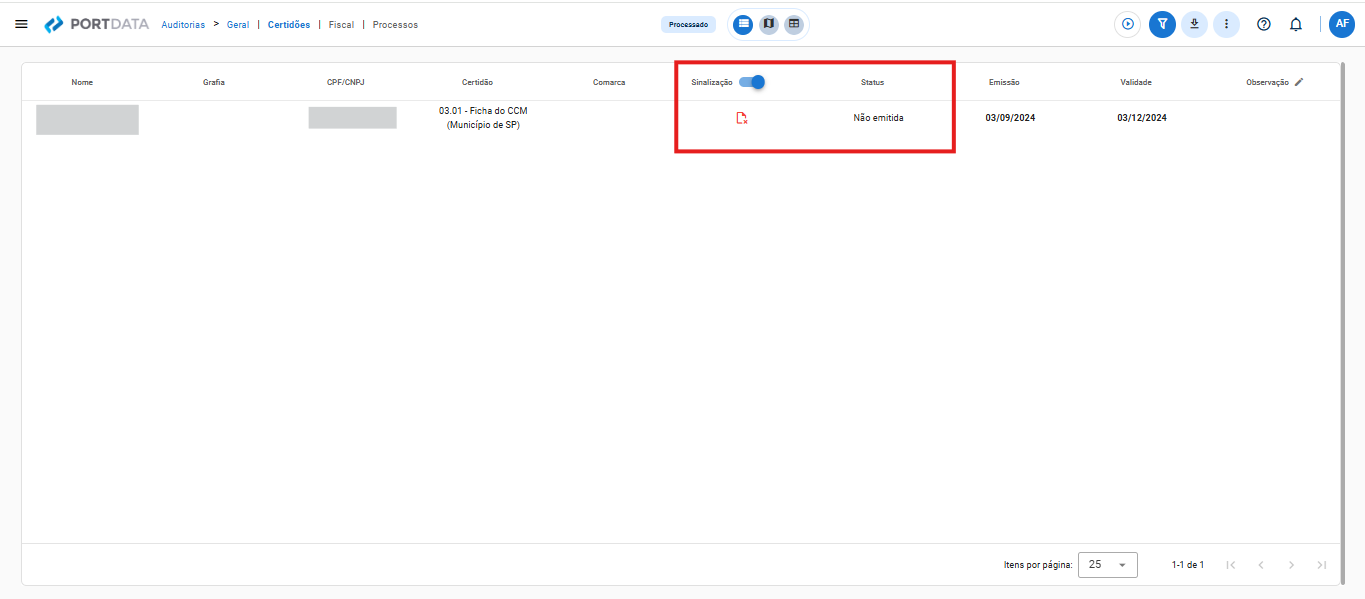The height and width of the screenshot is (599, 1365).
Task: Sort by the CPF/CNPJ column header
Action: coord(345,82)
